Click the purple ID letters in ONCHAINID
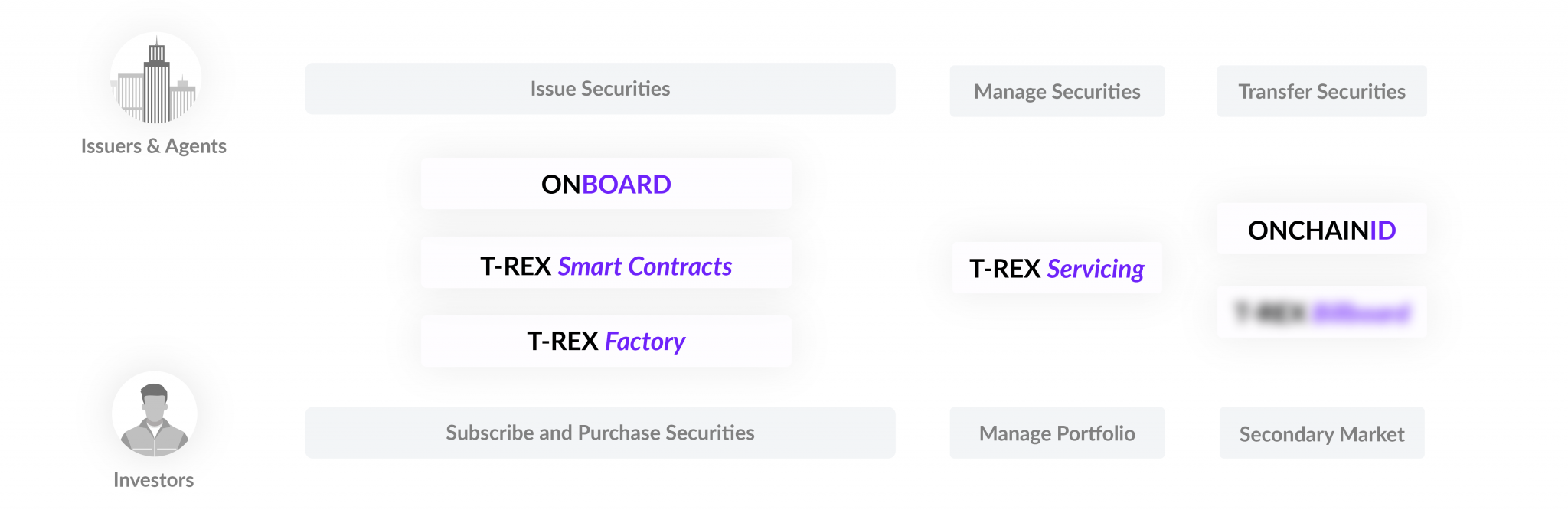 click(x=1383, y=230)
